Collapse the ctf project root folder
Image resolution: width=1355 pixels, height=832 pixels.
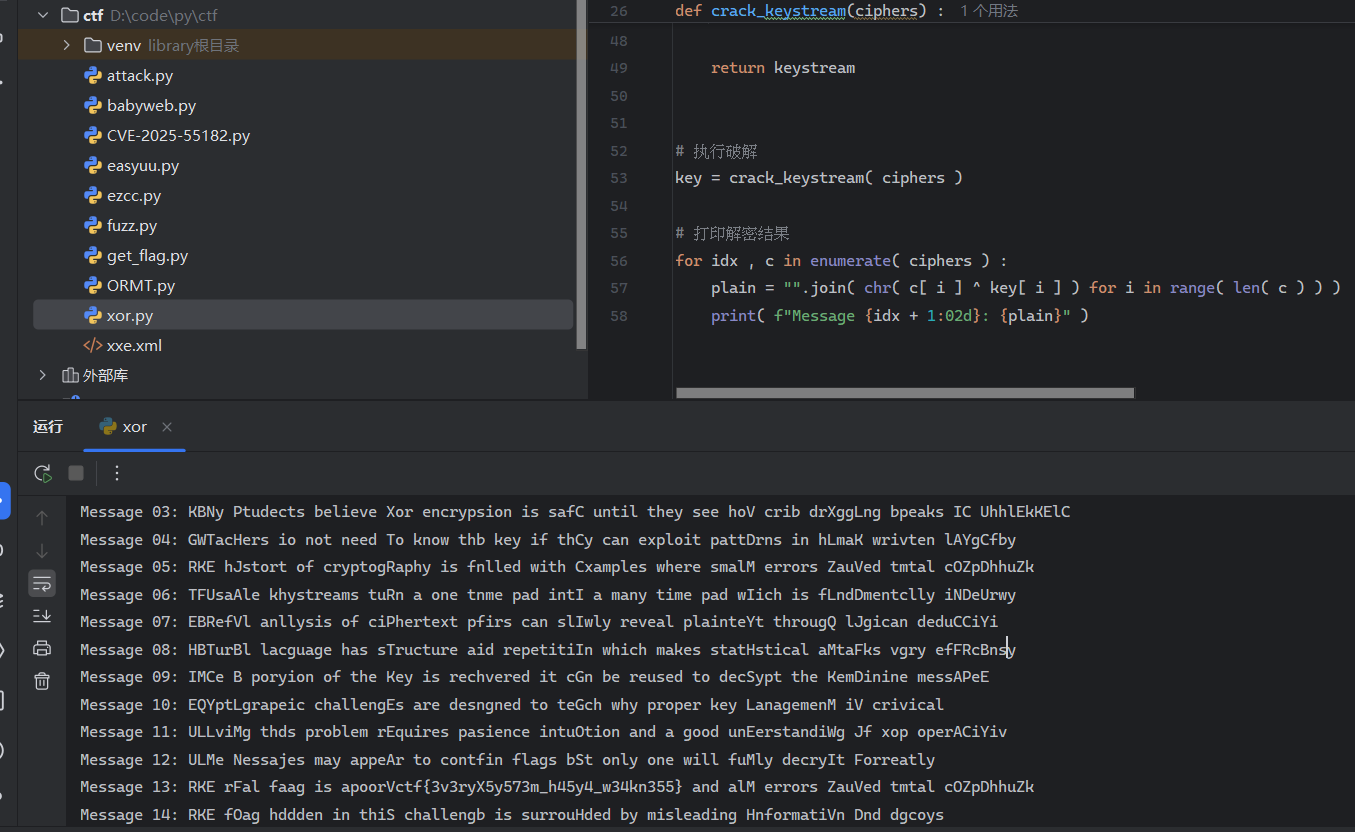pos(42,16)
